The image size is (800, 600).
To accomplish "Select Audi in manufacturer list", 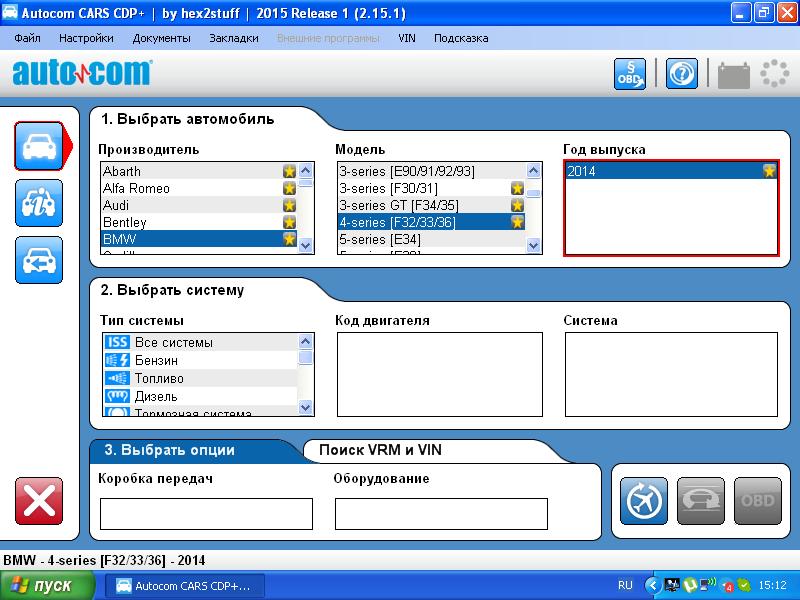I will (190, 205).
